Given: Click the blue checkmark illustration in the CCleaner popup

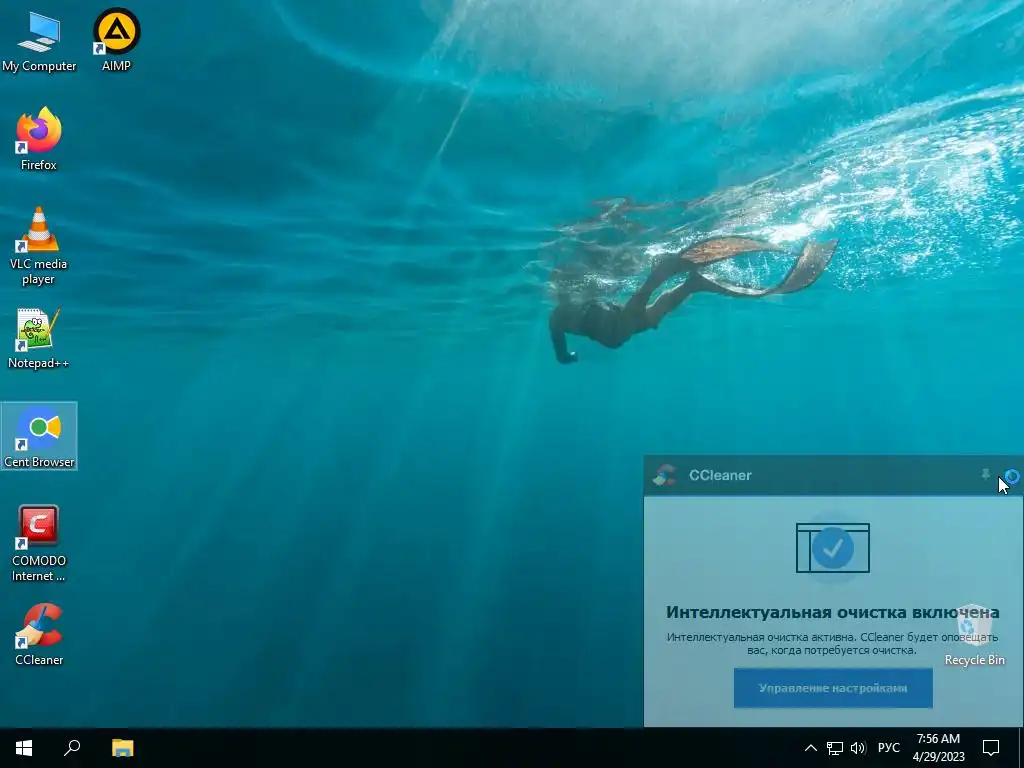Looking at the screenshot, I should click(833, 548).
